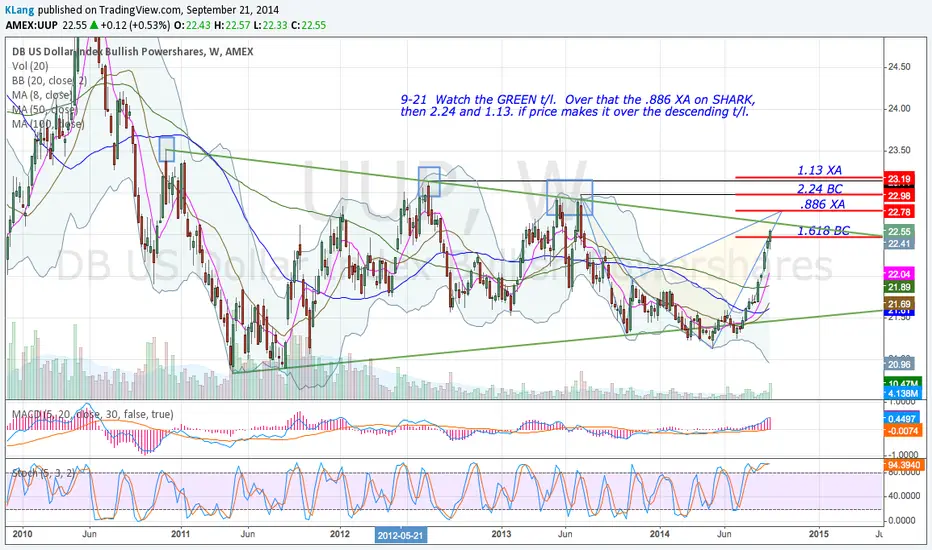Click the 2014 label on time axis
Screen dimensions: 932x550
(x=660, y=533)
